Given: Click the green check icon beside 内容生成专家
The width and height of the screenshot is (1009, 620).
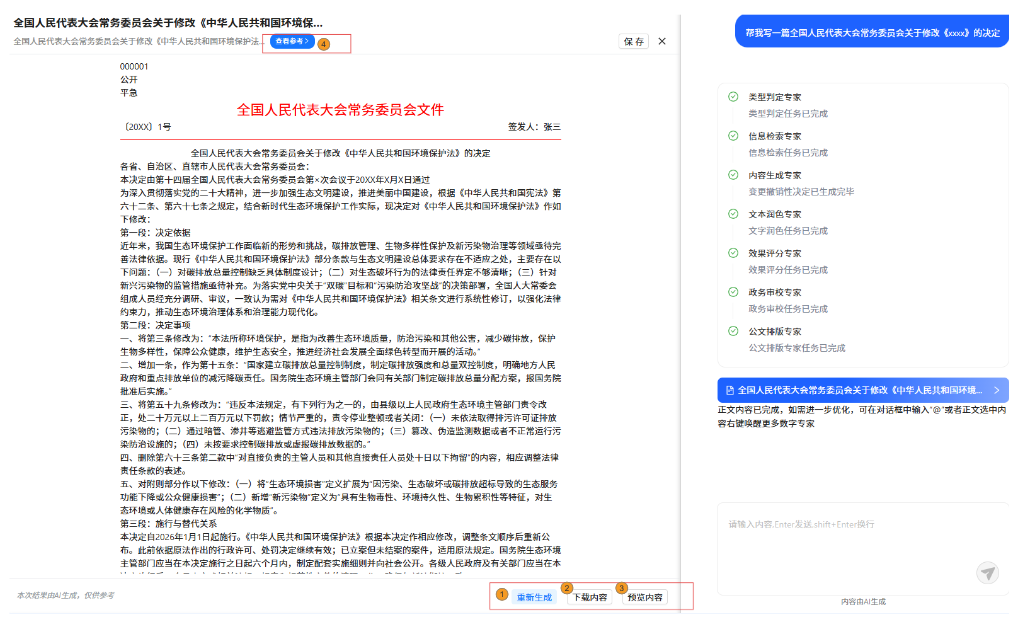Looking at the screenshot, I should tap(733, 175).
